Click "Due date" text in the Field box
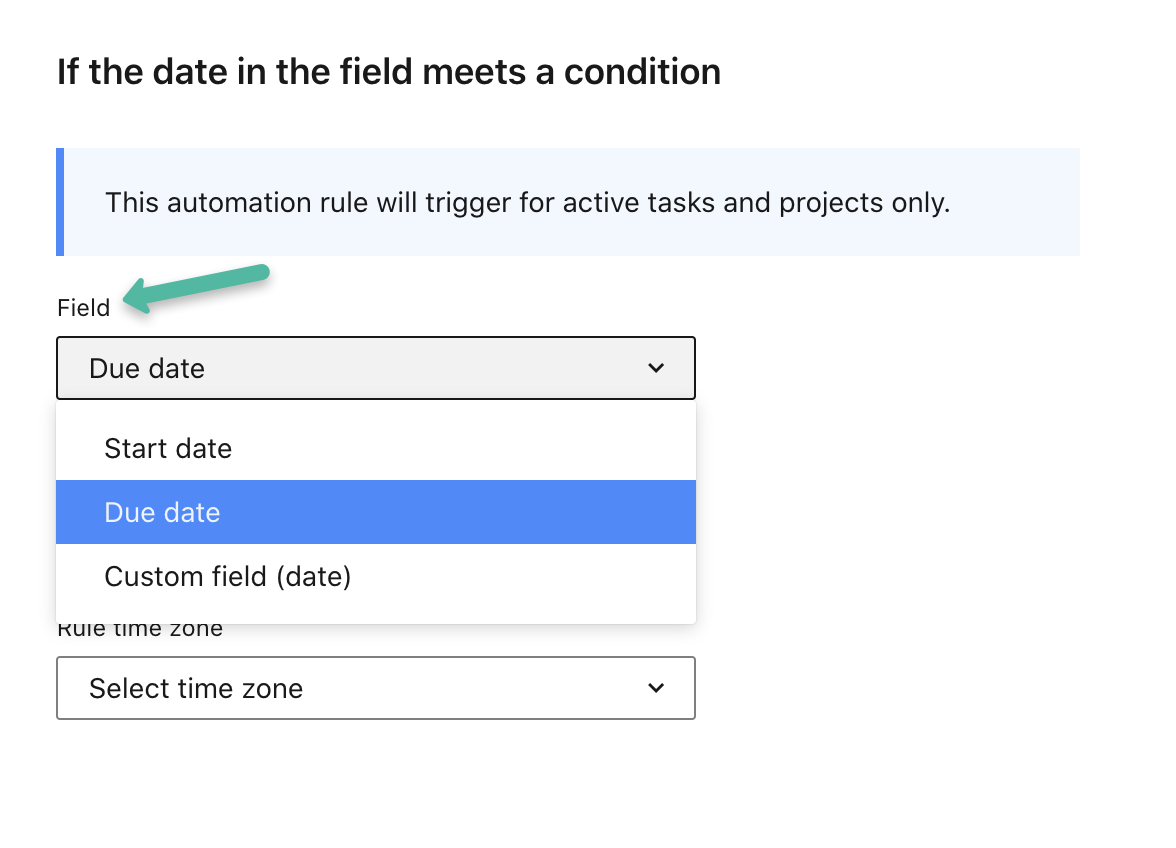 [147, 369]
